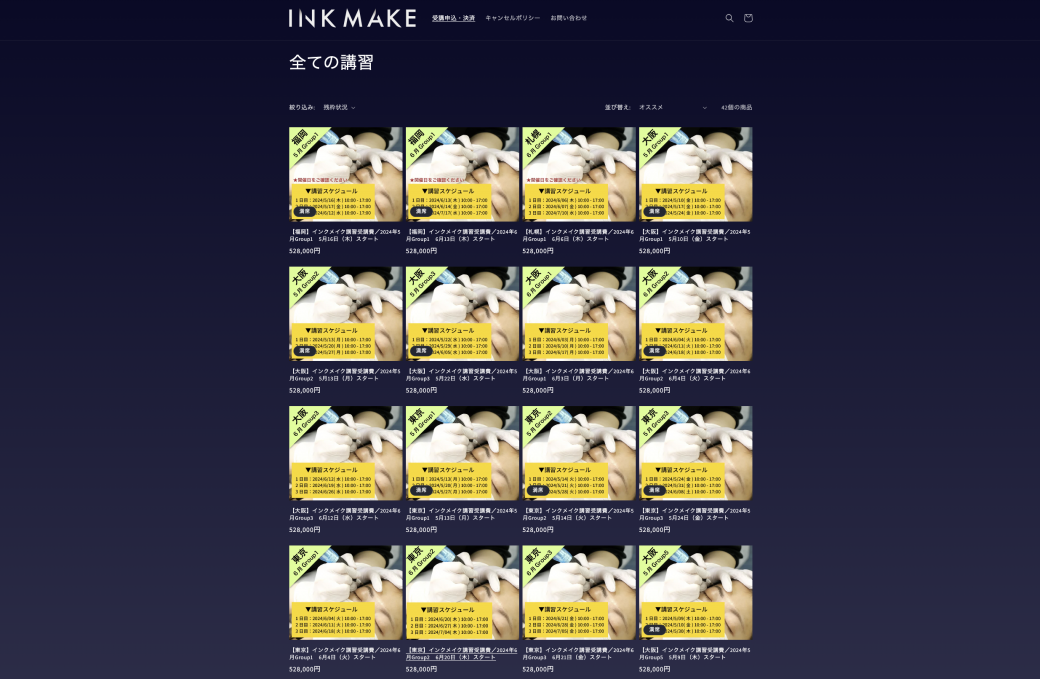Open the 大阪 5月 Group1 course thumbnail
Screen dimensions: 1040x679
tap(696, 174)
